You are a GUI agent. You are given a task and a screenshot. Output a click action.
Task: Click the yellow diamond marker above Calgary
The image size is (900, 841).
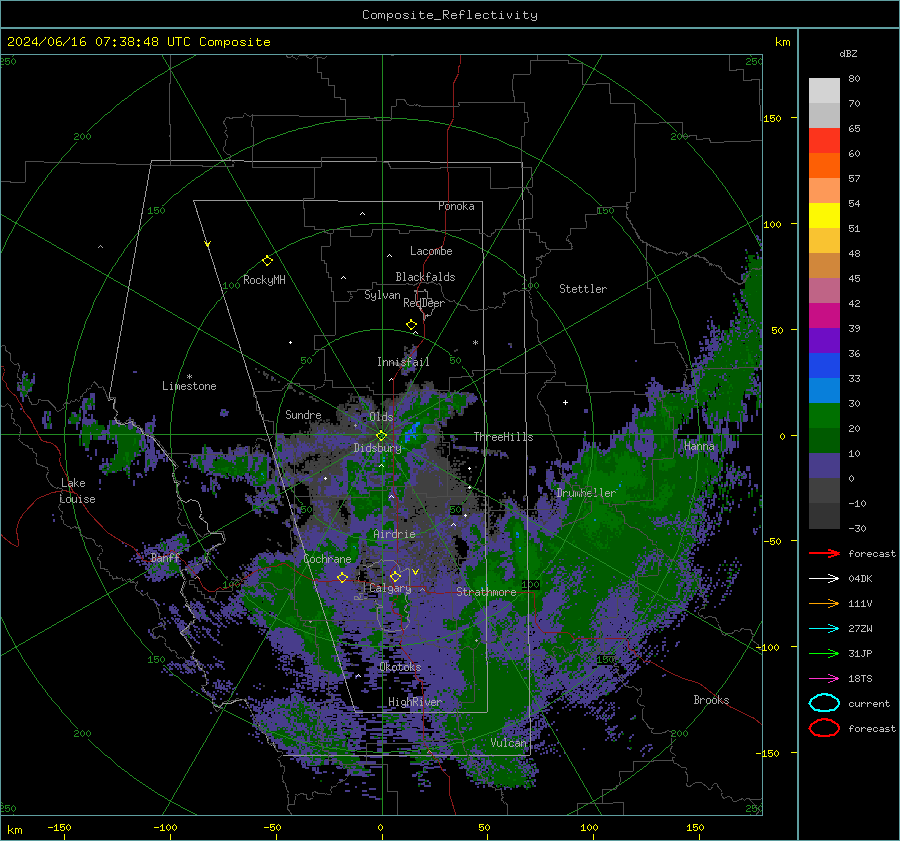pyautogui.click(x=395, y=576)
